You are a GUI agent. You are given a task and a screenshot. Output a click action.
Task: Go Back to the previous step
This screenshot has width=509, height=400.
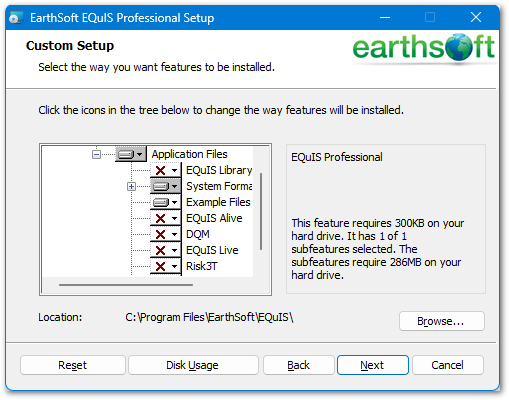[299, 365]
